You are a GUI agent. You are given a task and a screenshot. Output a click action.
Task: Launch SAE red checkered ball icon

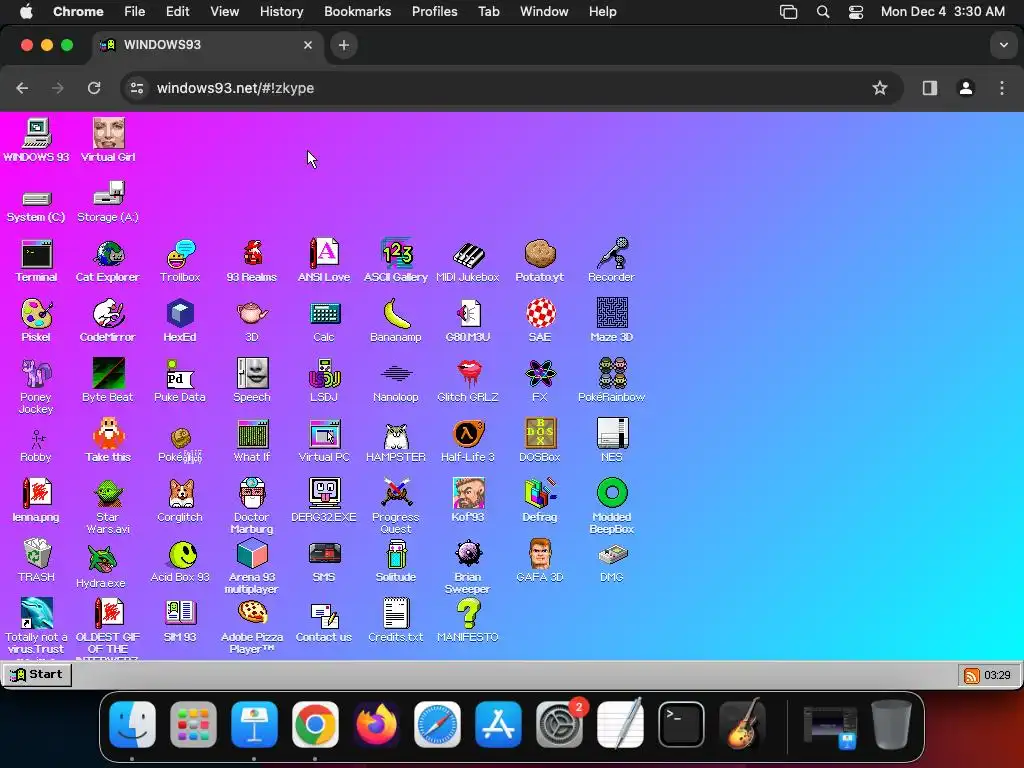(540, 321)
